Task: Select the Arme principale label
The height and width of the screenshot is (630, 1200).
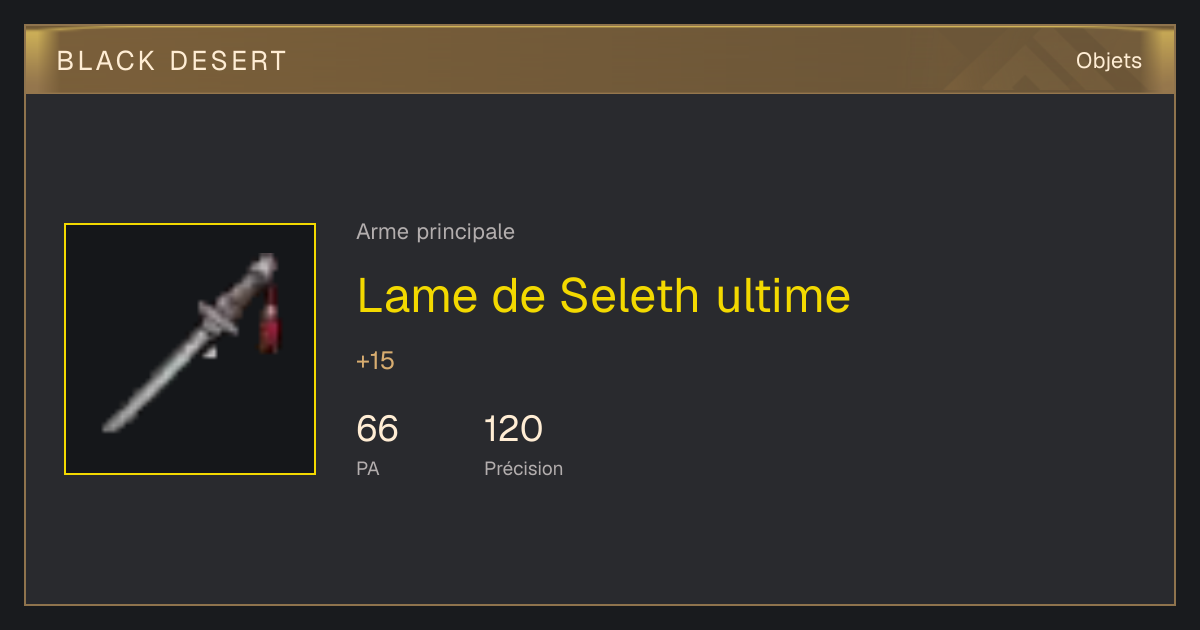Action: pos(435,232)
